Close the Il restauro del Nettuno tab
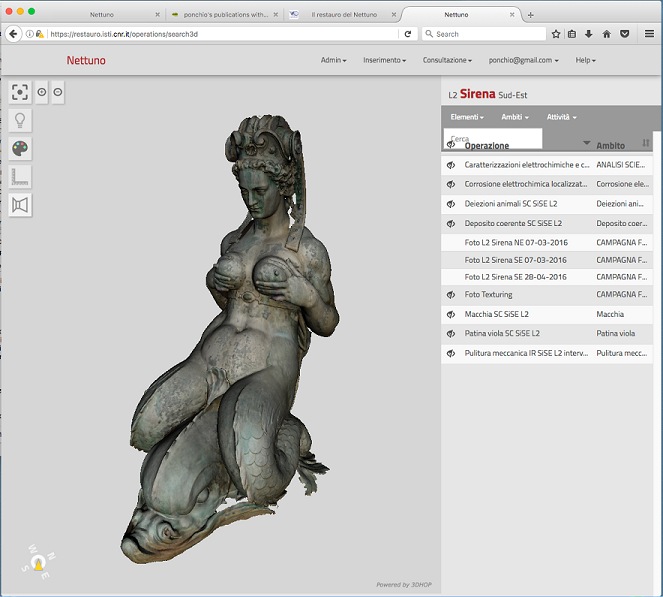The width and height of the screenshot is (663, 597). (x=394, y=15)
